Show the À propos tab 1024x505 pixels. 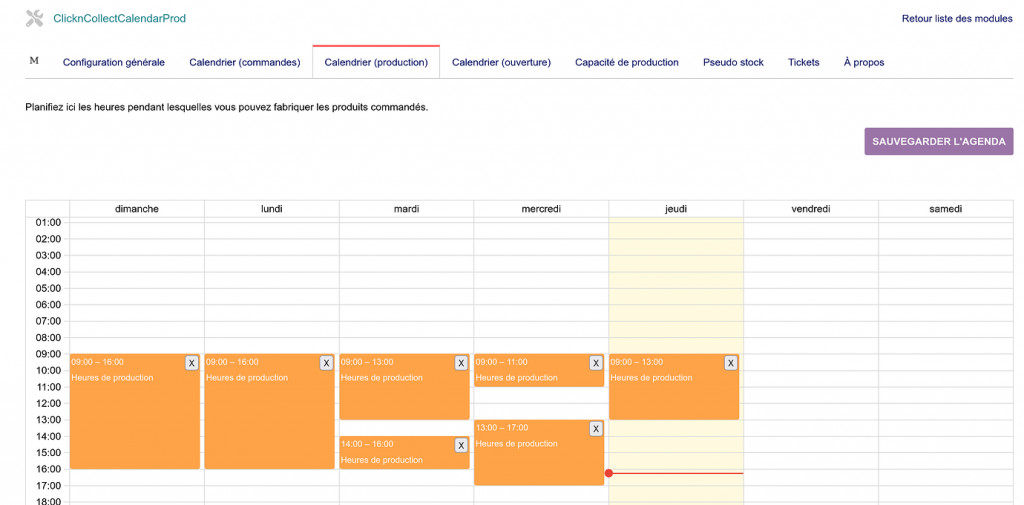point(864,62)
